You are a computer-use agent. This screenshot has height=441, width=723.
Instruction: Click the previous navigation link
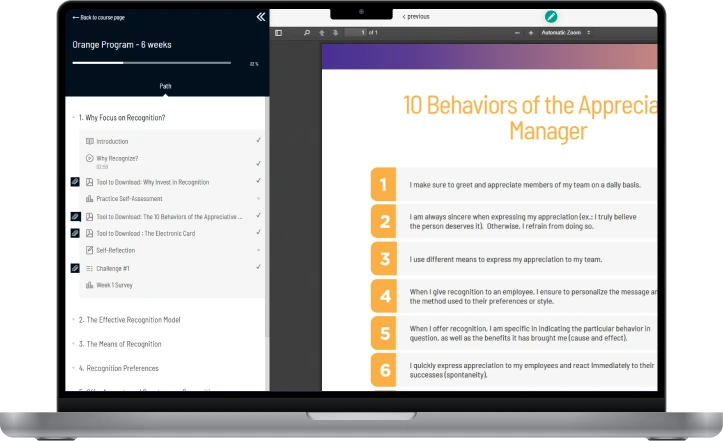[415, 17]
